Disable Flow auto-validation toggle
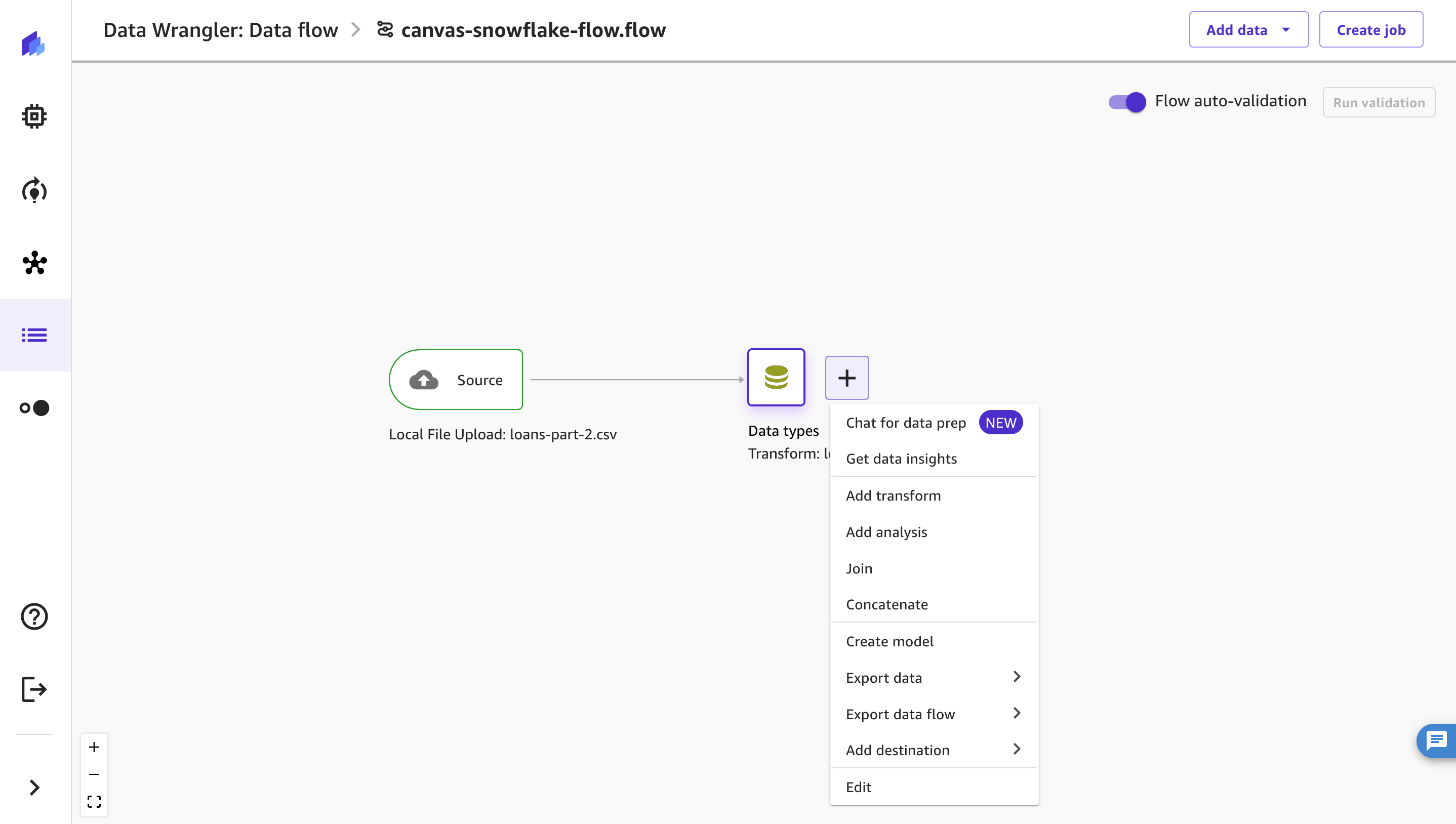This screenshot has width=1456, height=824. click(1126, 102)
